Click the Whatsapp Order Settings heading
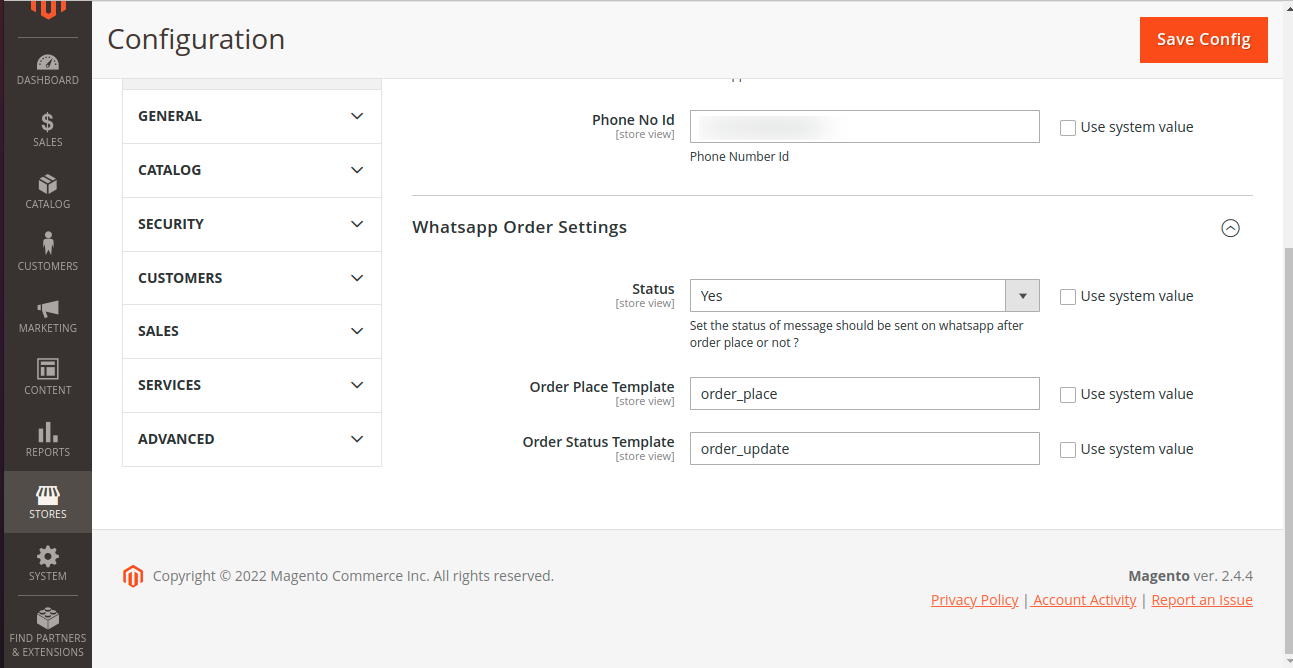The height and width of the screenshot is (668, 1293). click(x=520, y=227)
